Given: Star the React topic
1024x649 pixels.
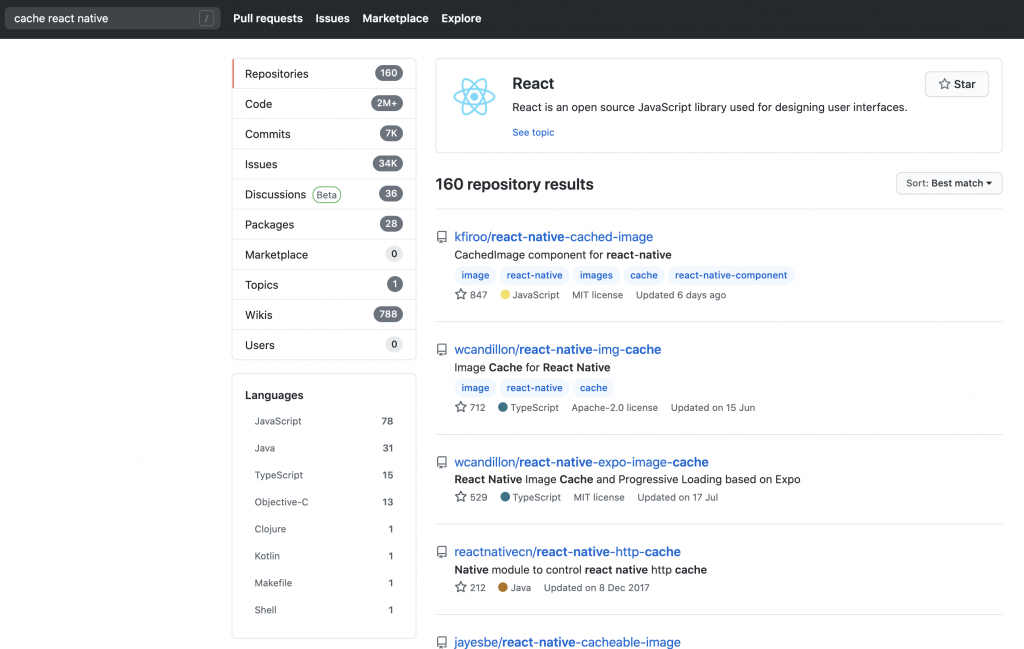Looking at the screenshot, I should [x=957, y=84].
